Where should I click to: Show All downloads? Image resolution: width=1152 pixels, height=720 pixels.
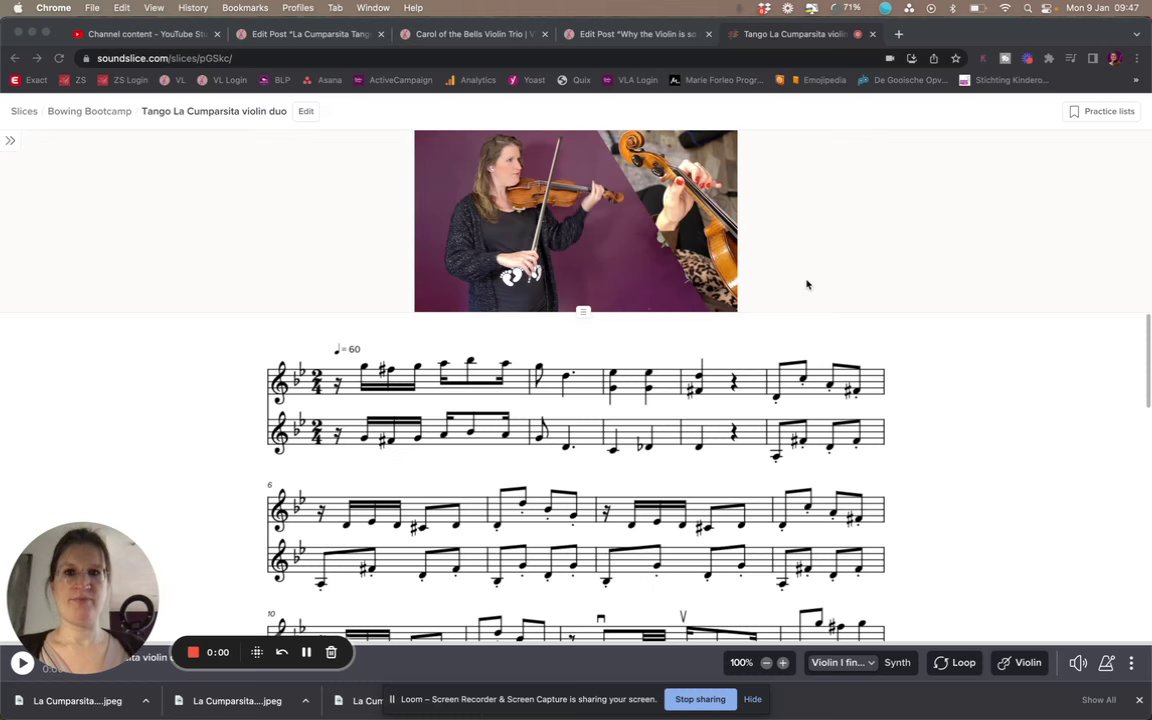[1098, 700]
